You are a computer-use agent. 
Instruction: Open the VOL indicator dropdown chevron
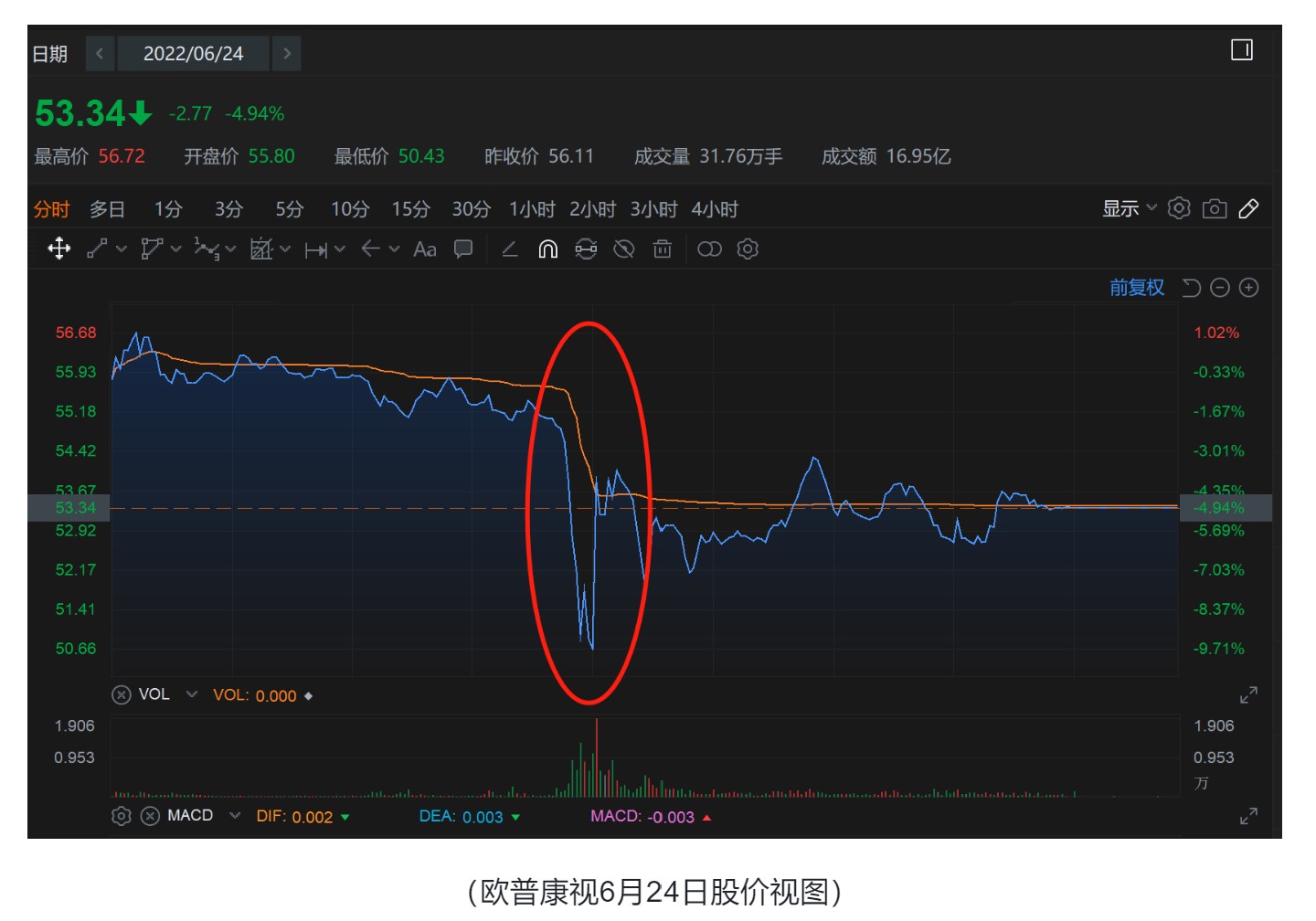[x=190, y=695]
